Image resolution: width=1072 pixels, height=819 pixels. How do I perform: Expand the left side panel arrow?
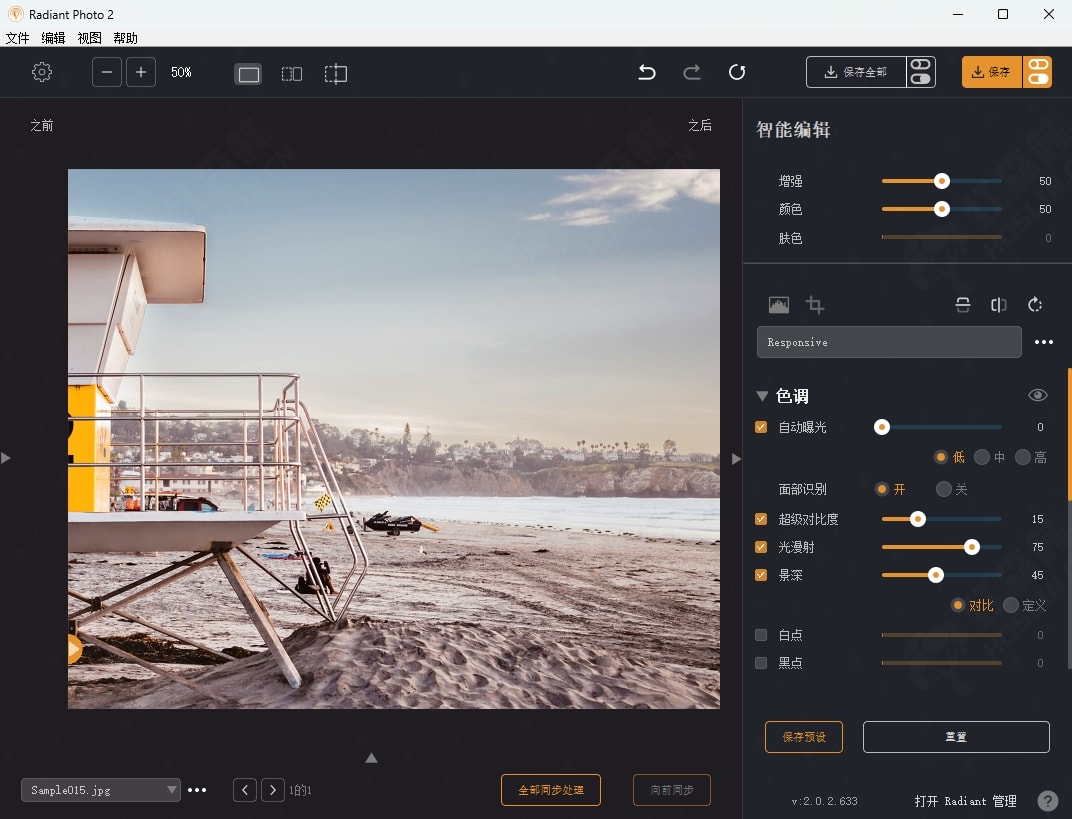tap(5, 458)
